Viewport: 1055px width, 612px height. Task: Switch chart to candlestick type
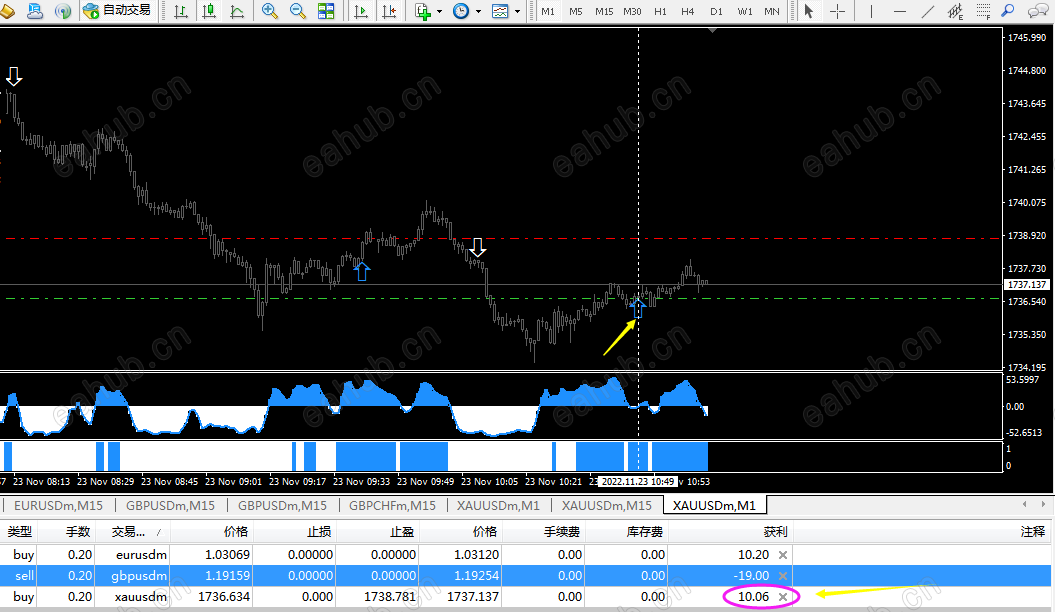(209, 11)
